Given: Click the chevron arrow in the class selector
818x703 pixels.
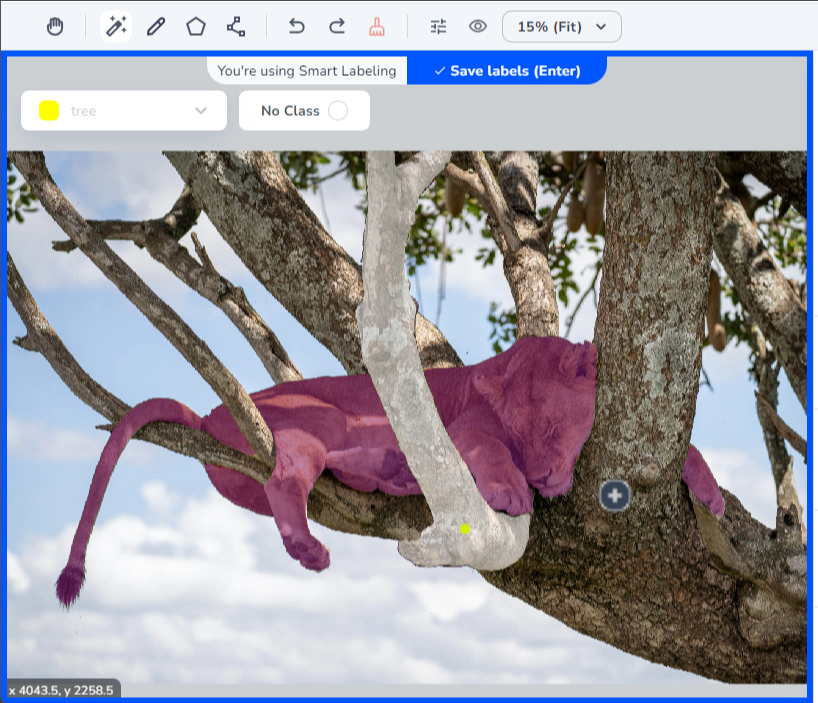Looking at the screenshot, I should 201,111.
